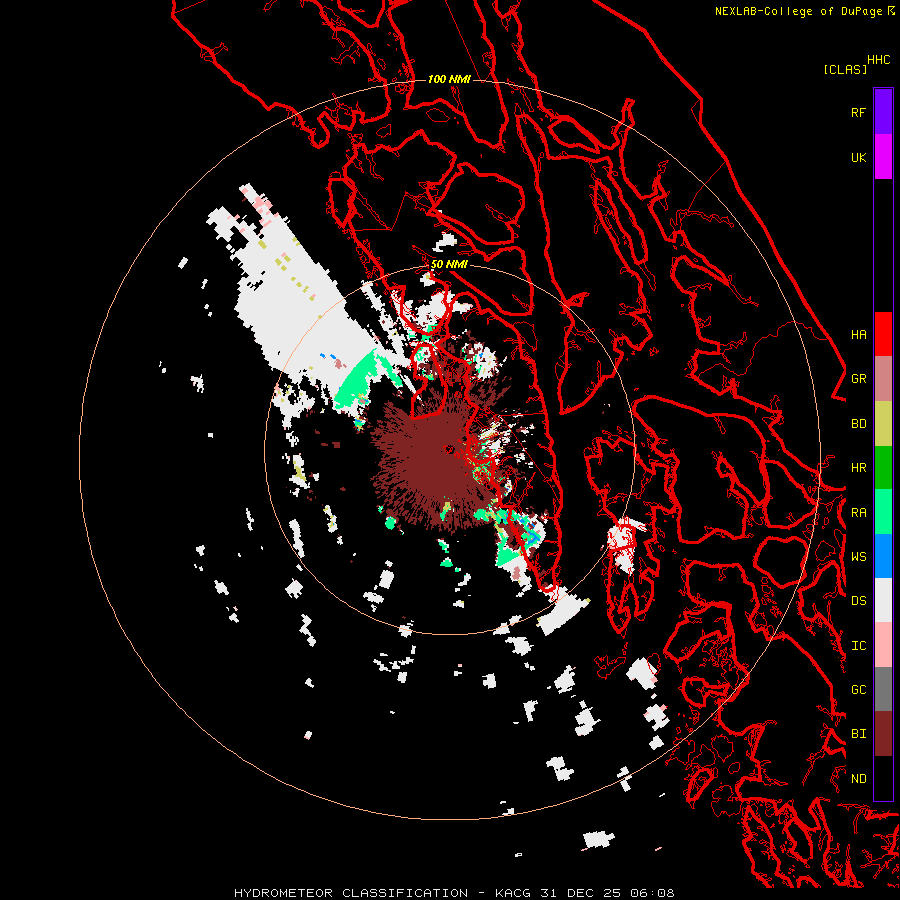Click the BI legend label

tap(858, 734)
